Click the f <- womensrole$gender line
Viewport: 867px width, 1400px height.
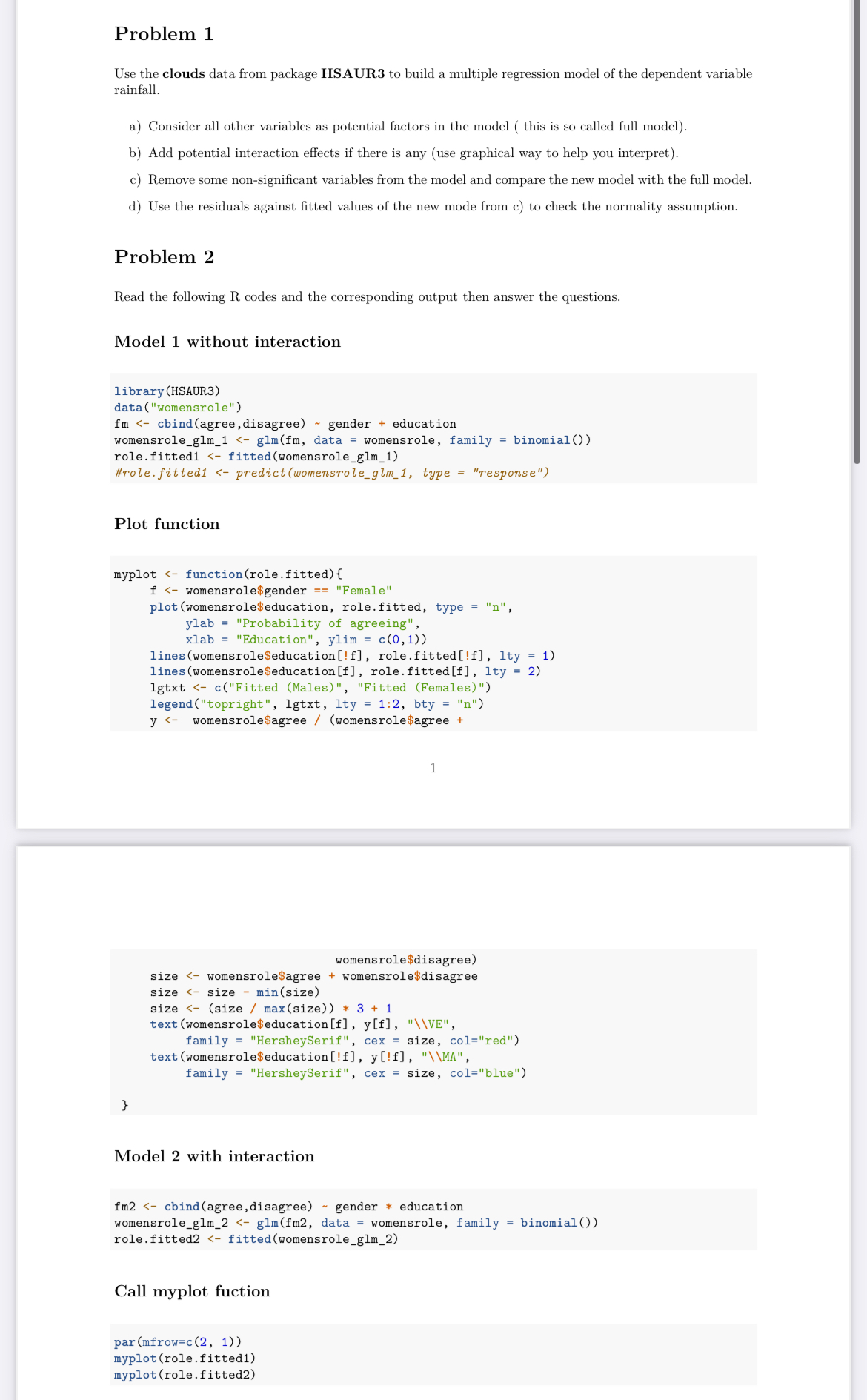[271, 591]
